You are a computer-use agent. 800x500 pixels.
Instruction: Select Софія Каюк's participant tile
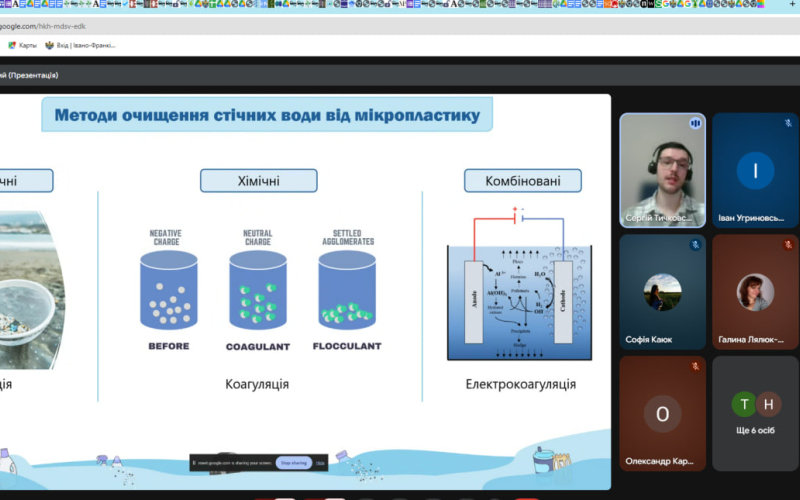tap(661, 291)
